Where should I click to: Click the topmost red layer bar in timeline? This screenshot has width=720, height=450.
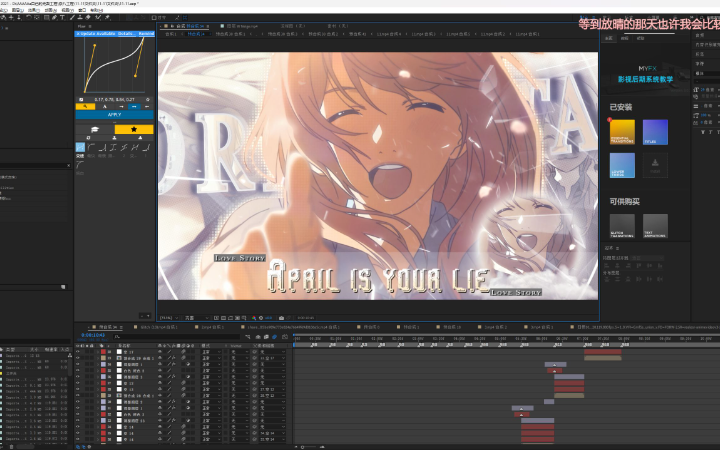pyautogui.click(x=602, y=352)
